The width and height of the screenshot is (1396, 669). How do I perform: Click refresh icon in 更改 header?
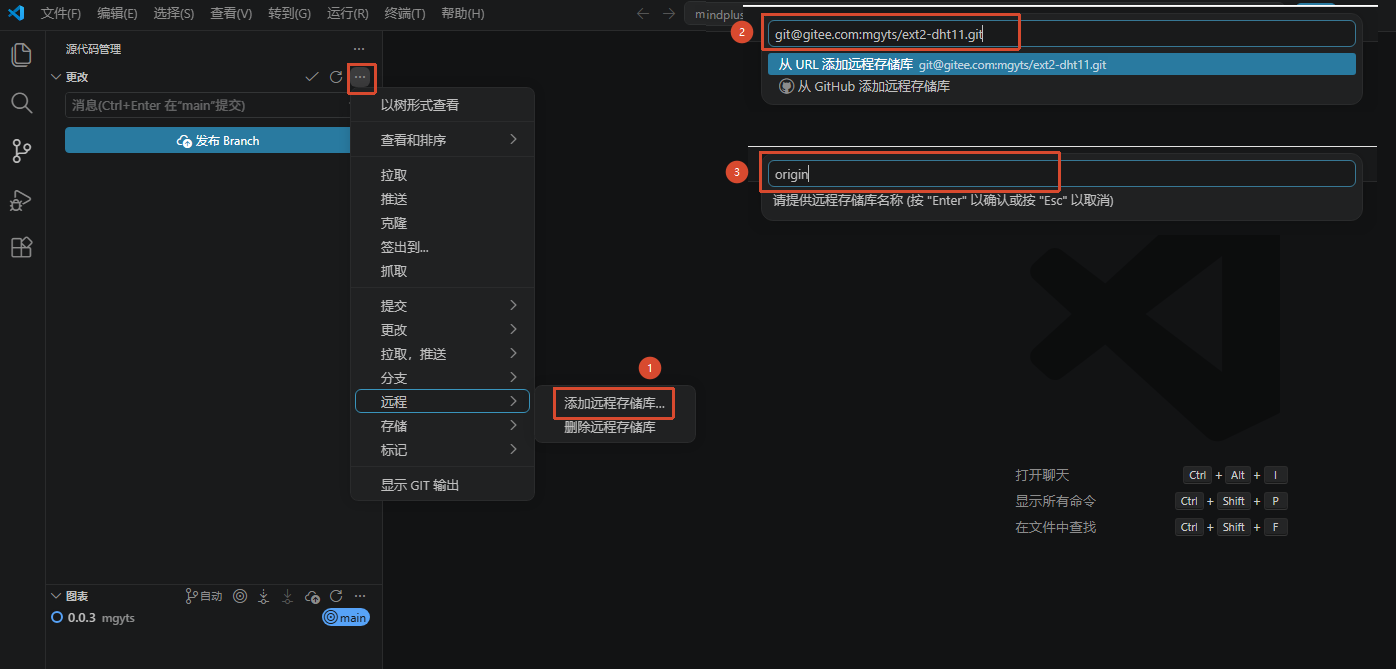(x=336, y=77)
